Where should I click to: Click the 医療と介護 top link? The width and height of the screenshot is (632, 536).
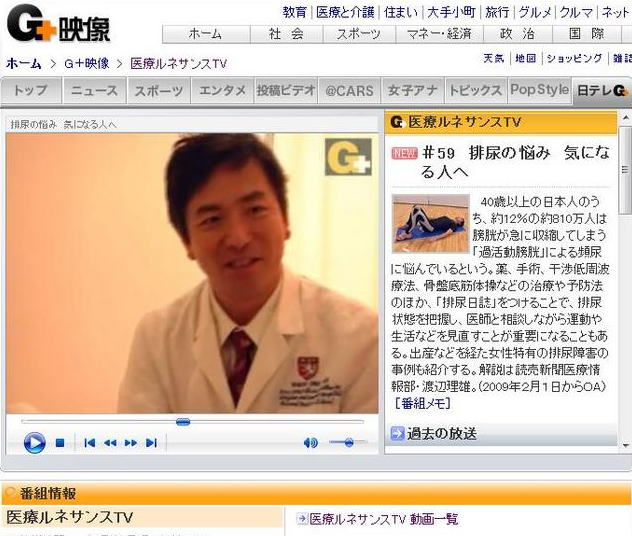[x=345, y=12]
